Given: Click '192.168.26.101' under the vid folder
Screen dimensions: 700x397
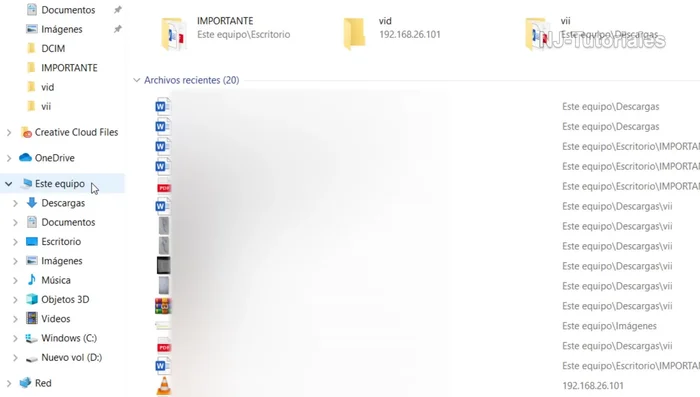Looking at the screenshot, I should click(x=410, y=34).
